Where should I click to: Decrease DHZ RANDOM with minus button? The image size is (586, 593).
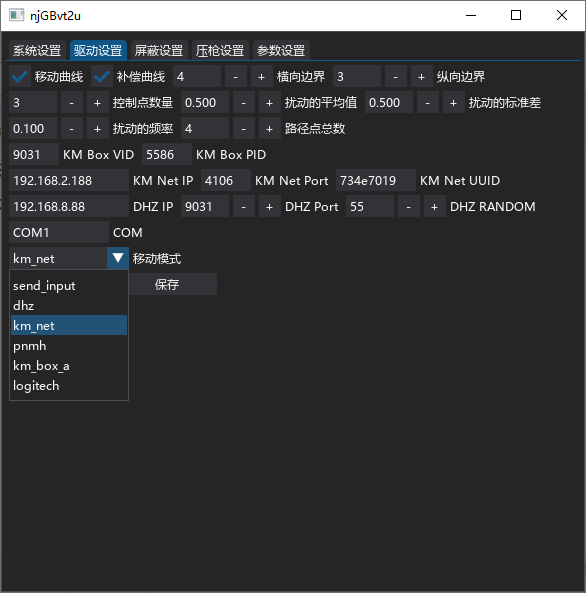pyautogui.click(x=409, y=206)
